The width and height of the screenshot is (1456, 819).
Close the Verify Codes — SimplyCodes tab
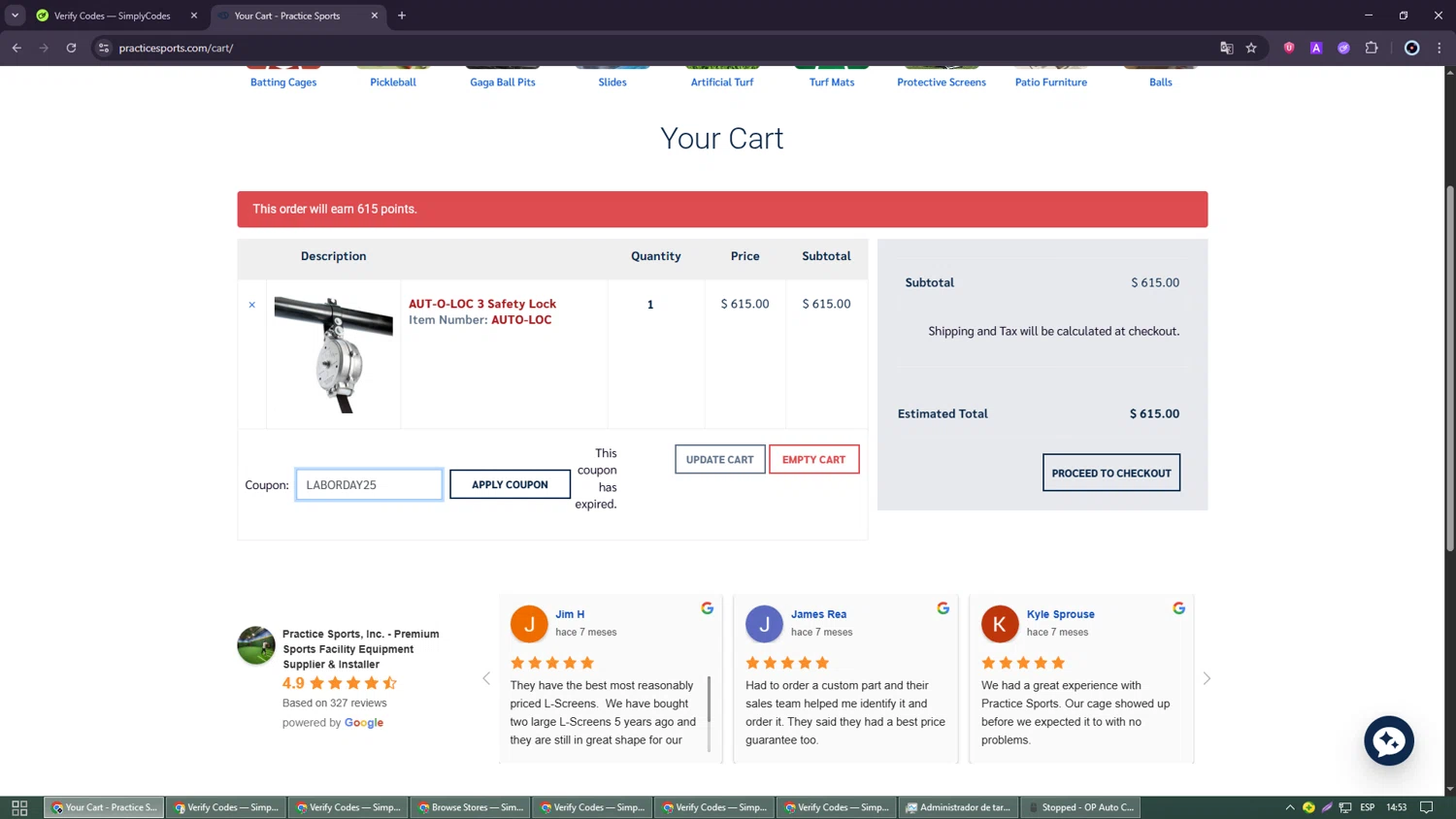click(x=194, y=16)
